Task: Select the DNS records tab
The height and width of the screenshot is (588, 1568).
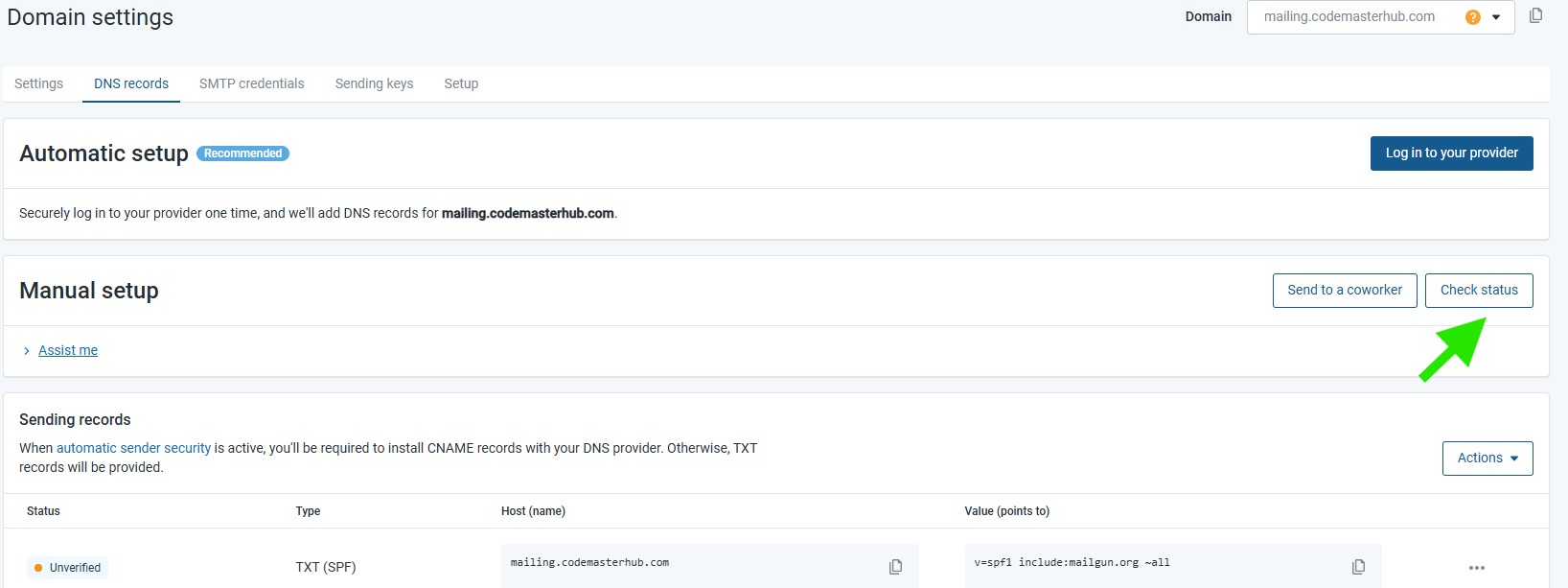Action: [x=131, y=83]
